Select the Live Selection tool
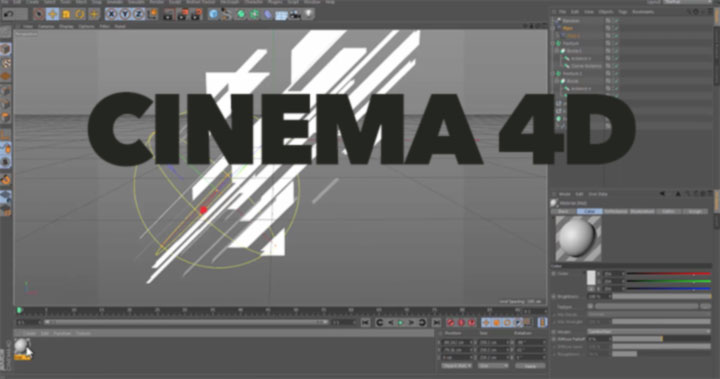Image resolution: width=720 pixels, height=379 pixels. click(39, 14)
